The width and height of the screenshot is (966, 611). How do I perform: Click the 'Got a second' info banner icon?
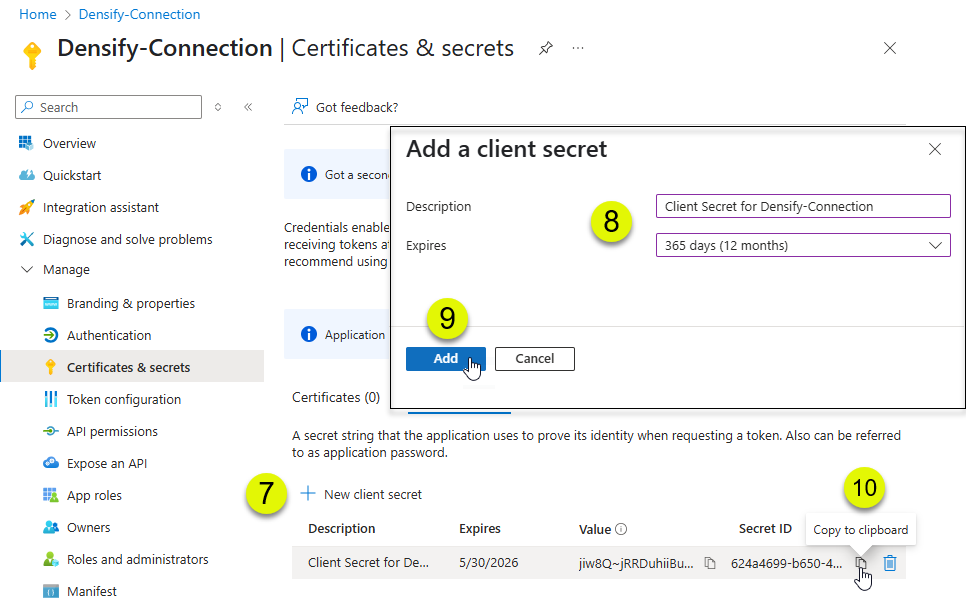[309, 174]
